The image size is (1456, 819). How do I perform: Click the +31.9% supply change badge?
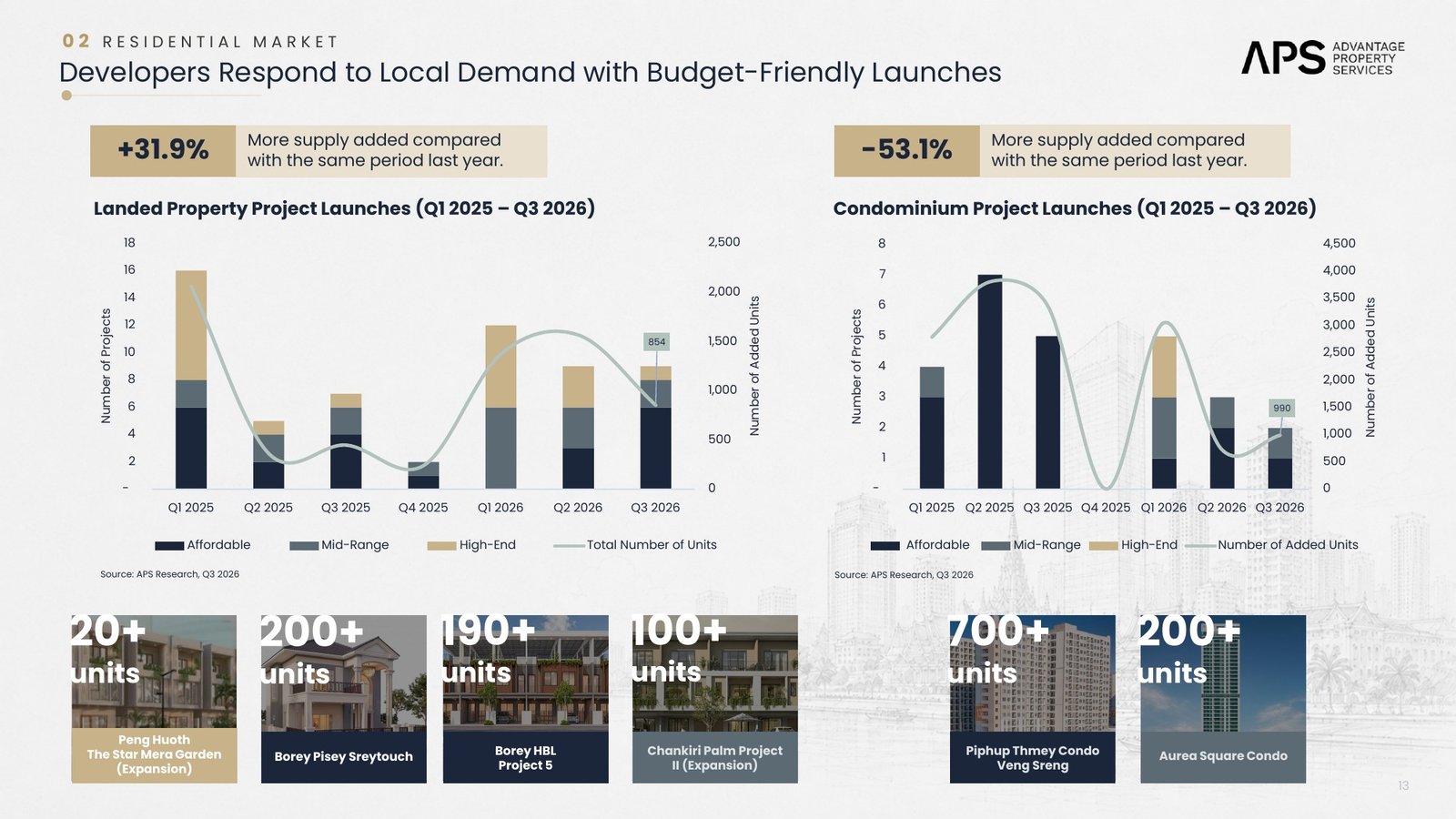[x=163, y=151]
